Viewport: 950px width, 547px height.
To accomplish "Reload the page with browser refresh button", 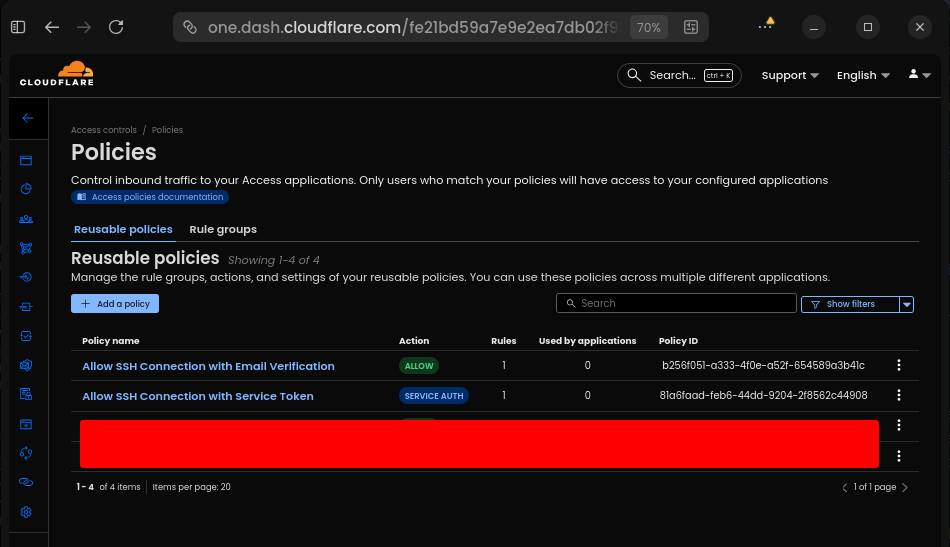I will pyautogui.click(x=116, y=27).
